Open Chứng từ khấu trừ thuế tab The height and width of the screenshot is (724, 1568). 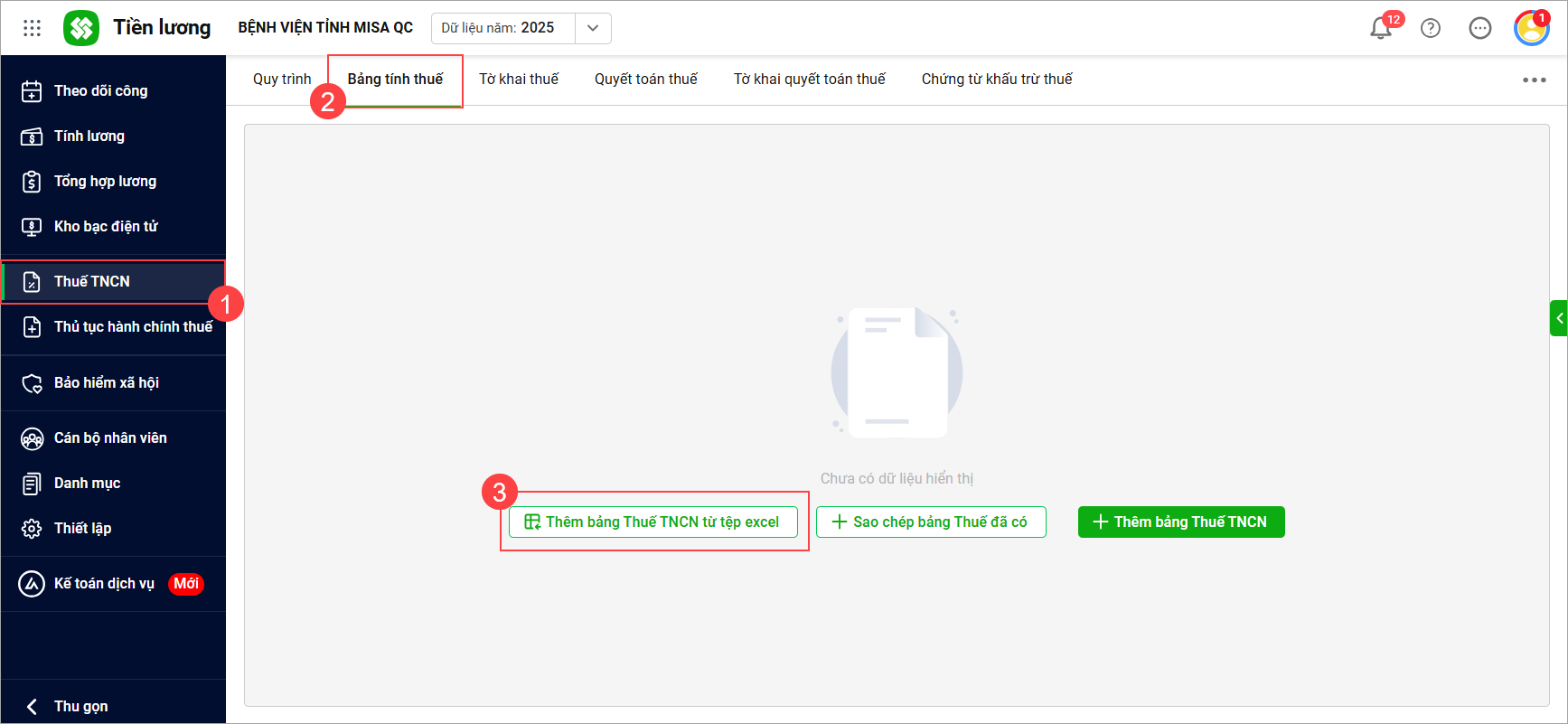(x=997, y=80)
